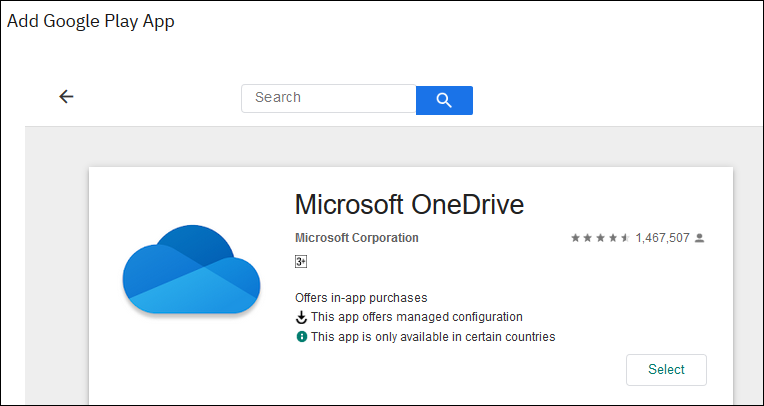Click the first star in the rating

(x=575, y=238)
